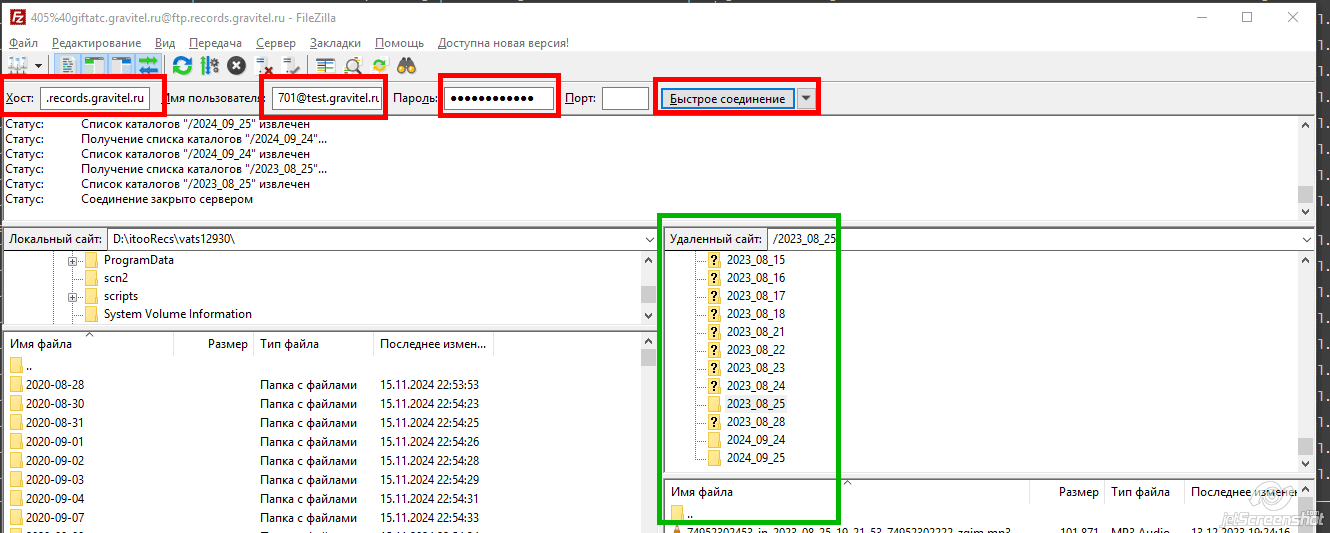Image resolution: width=1330 pixels, height=533 pixels.
Task: Expand the scripts folder in local tree
Action: click(x=73, y=297)
